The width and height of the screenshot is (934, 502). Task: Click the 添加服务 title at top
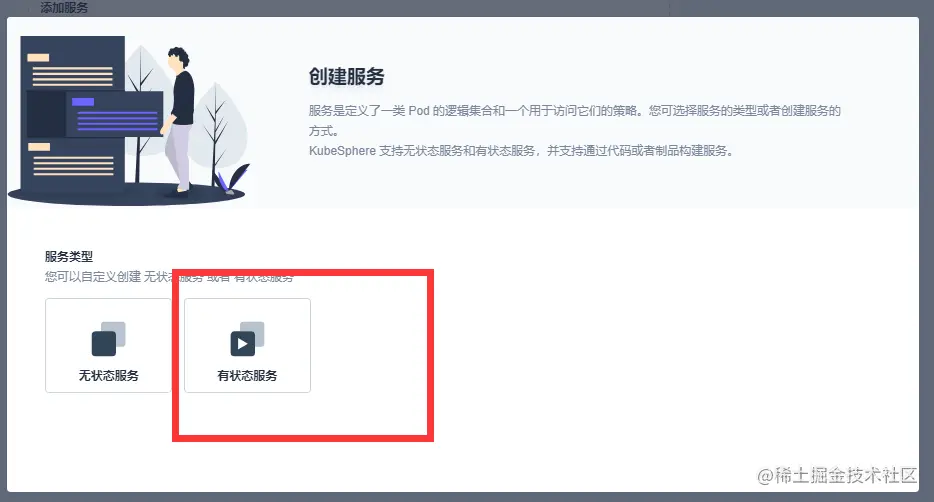coord(64,8)
